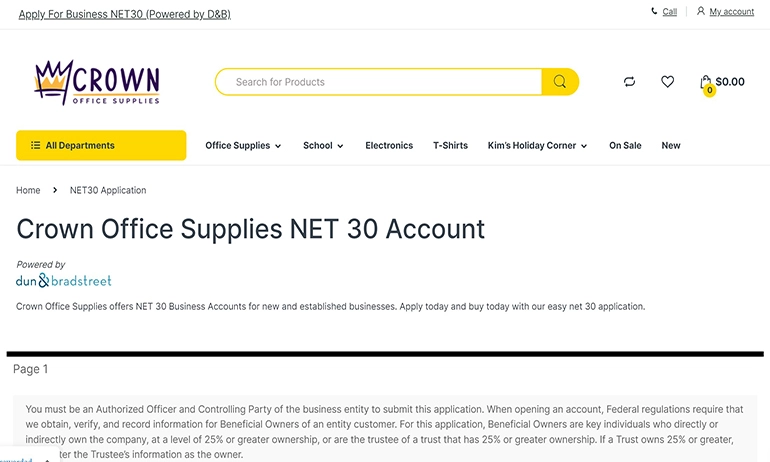
Task: Open the My account link
Action: (x=732, y=12)
